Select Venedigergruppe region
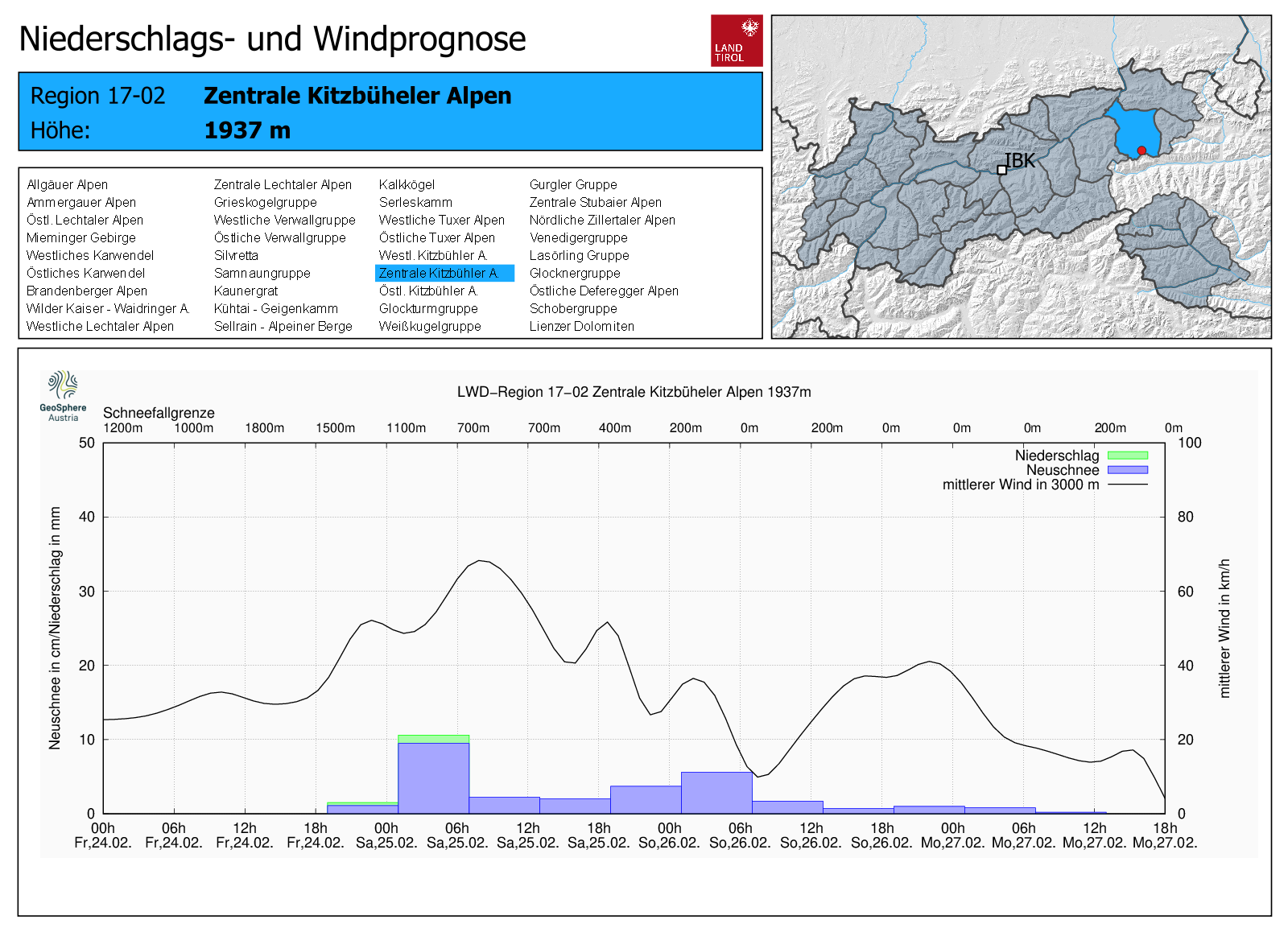The width and height of the screenshot is (1288, 928). click(x=578, y=238)
